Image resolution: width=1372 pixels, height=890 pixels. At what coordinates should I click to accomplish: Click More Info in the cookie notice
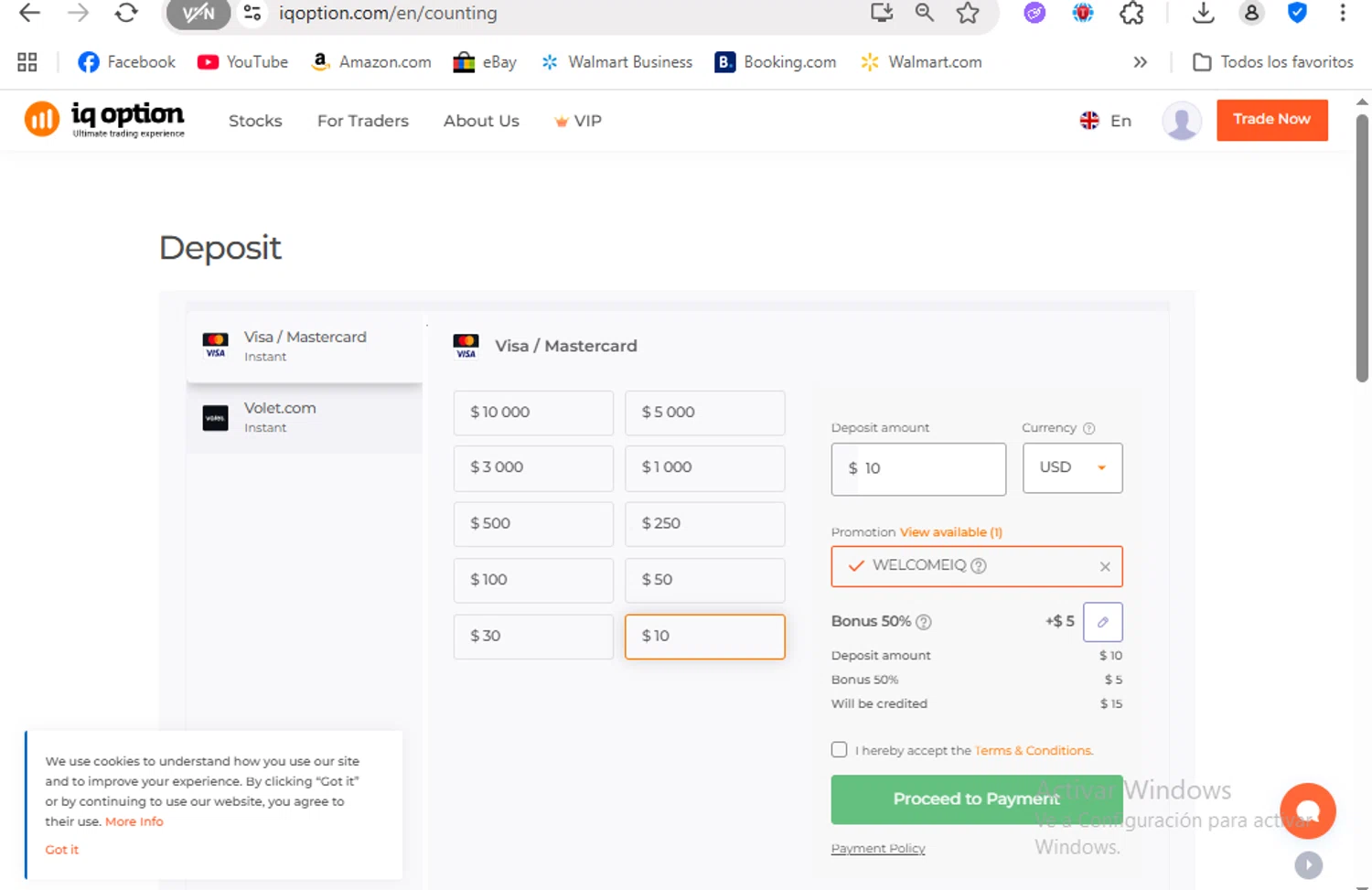[x=134, y=822]
